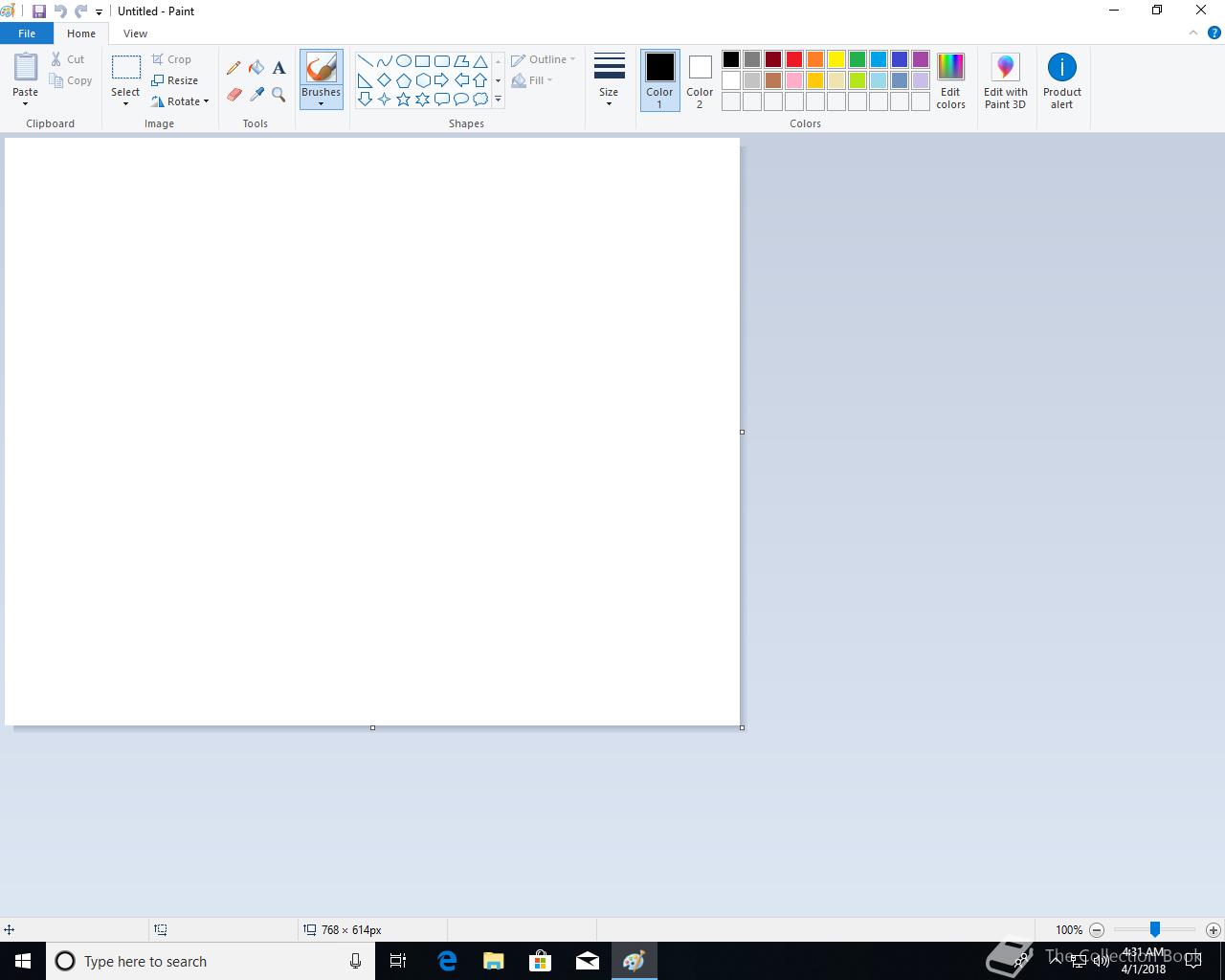Screen dimensions: 1225x980
Task: Open Customize Quick Access Toolbar dropdown
Action: (99, 12)
